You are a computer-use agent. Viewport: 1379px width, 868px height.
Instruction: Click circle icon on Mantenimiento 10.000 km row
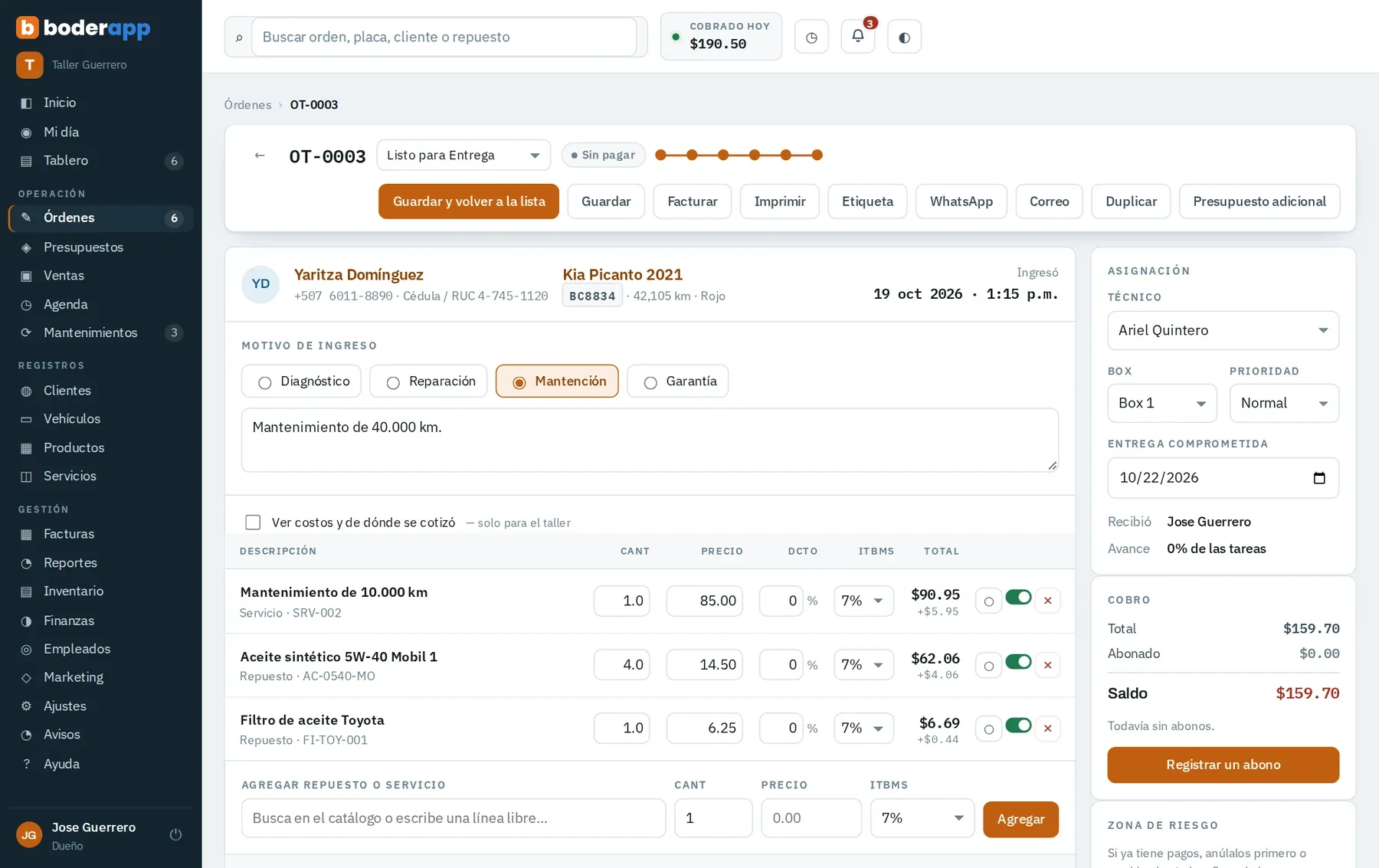coord(988,601)
